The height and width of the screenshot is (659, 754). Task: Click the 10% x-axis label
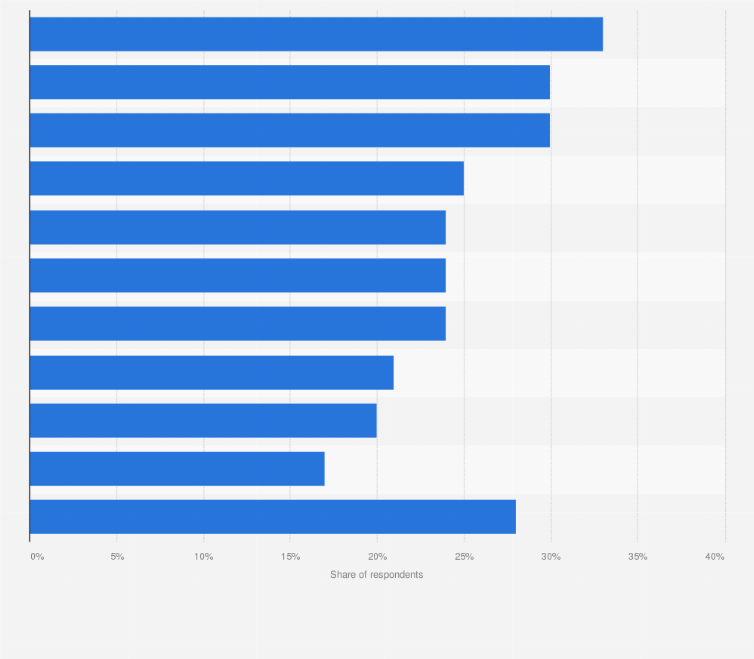tap(204, 556)
